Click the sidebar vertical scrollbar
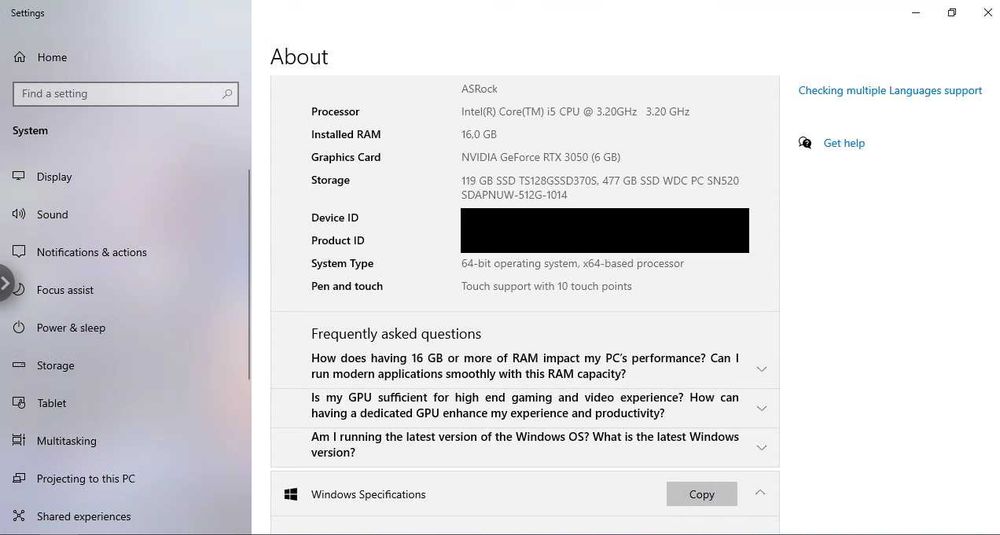The width and height of the screenshot is (1000, 535). (249, 274)
